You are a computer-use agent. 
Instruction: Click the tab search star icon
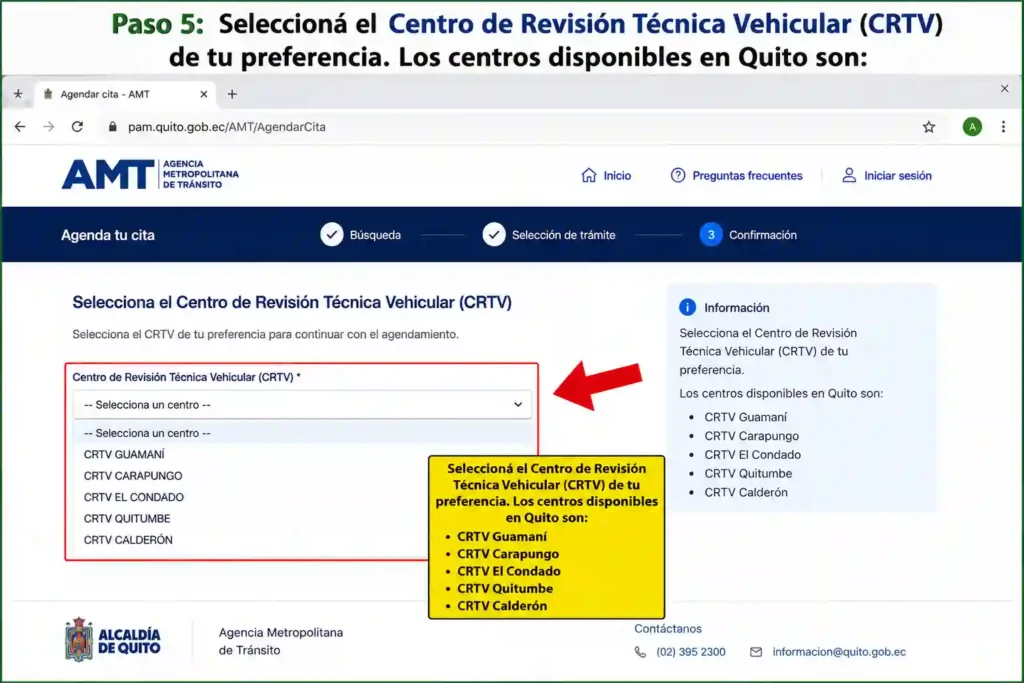click(x=18, y=94)
